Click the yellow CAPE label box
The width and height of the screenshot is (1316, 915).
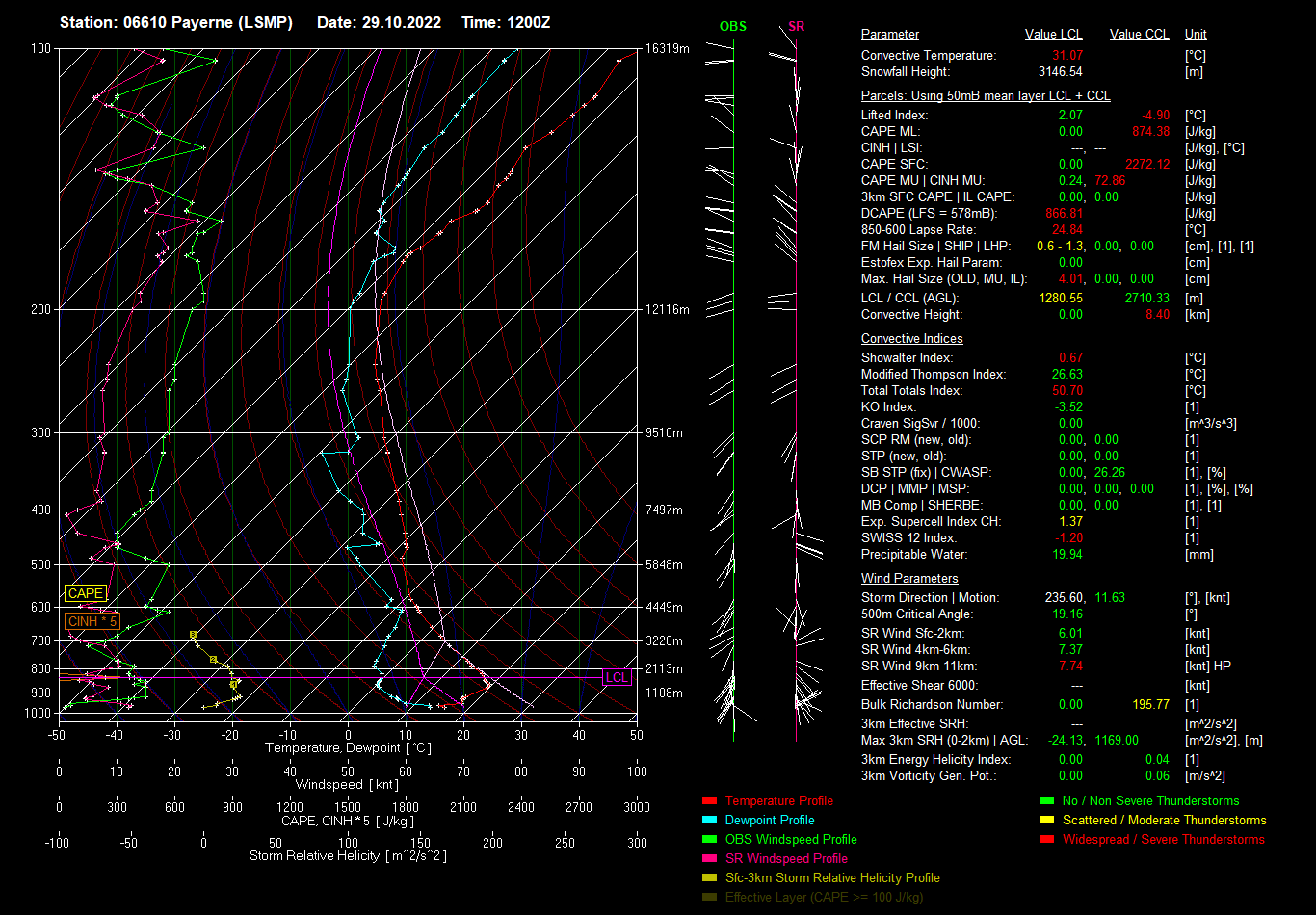(85, 594)
